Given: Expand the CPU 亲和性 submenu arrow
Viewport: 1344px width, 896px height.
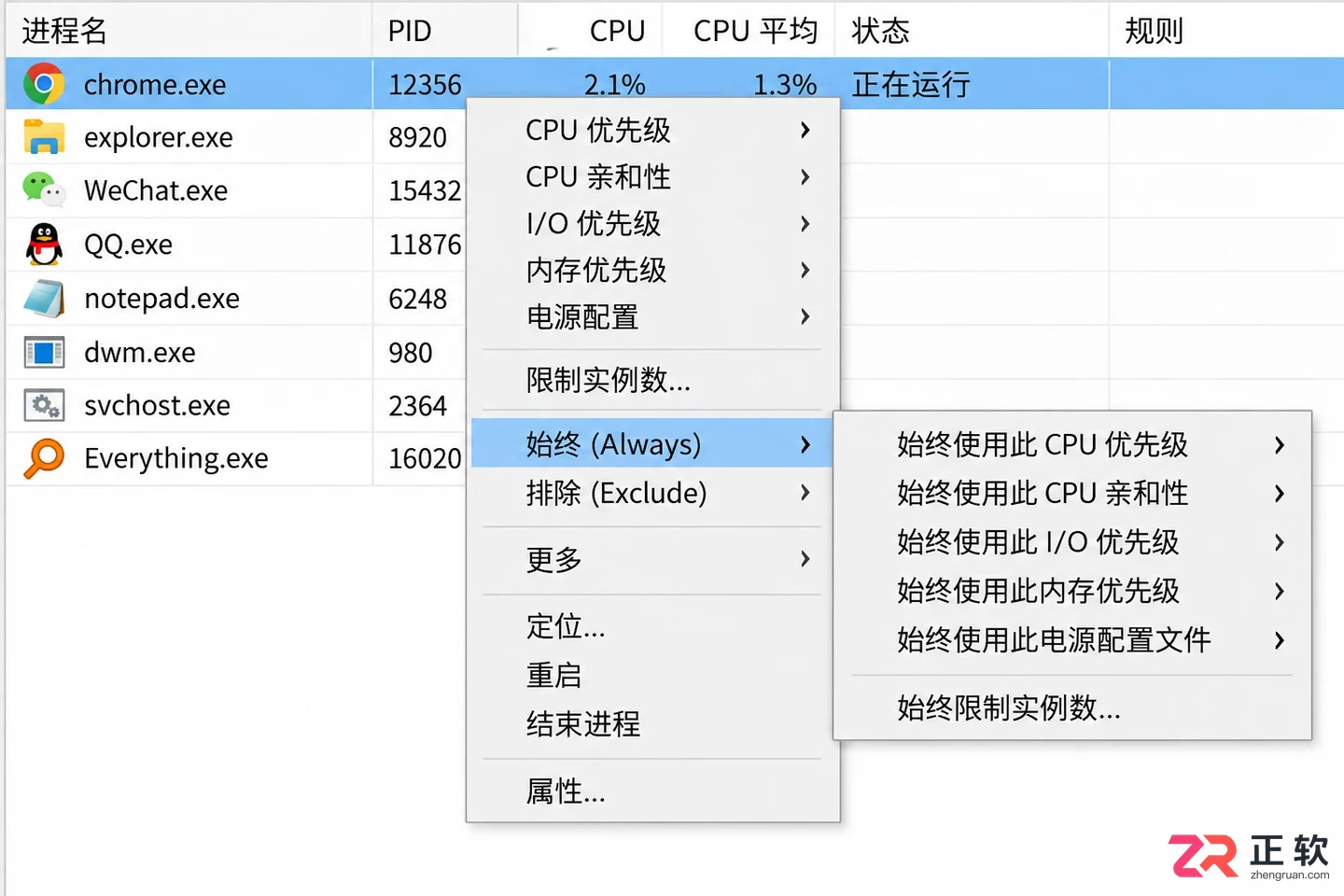Looking at the screenshot, I should (805, 177).
